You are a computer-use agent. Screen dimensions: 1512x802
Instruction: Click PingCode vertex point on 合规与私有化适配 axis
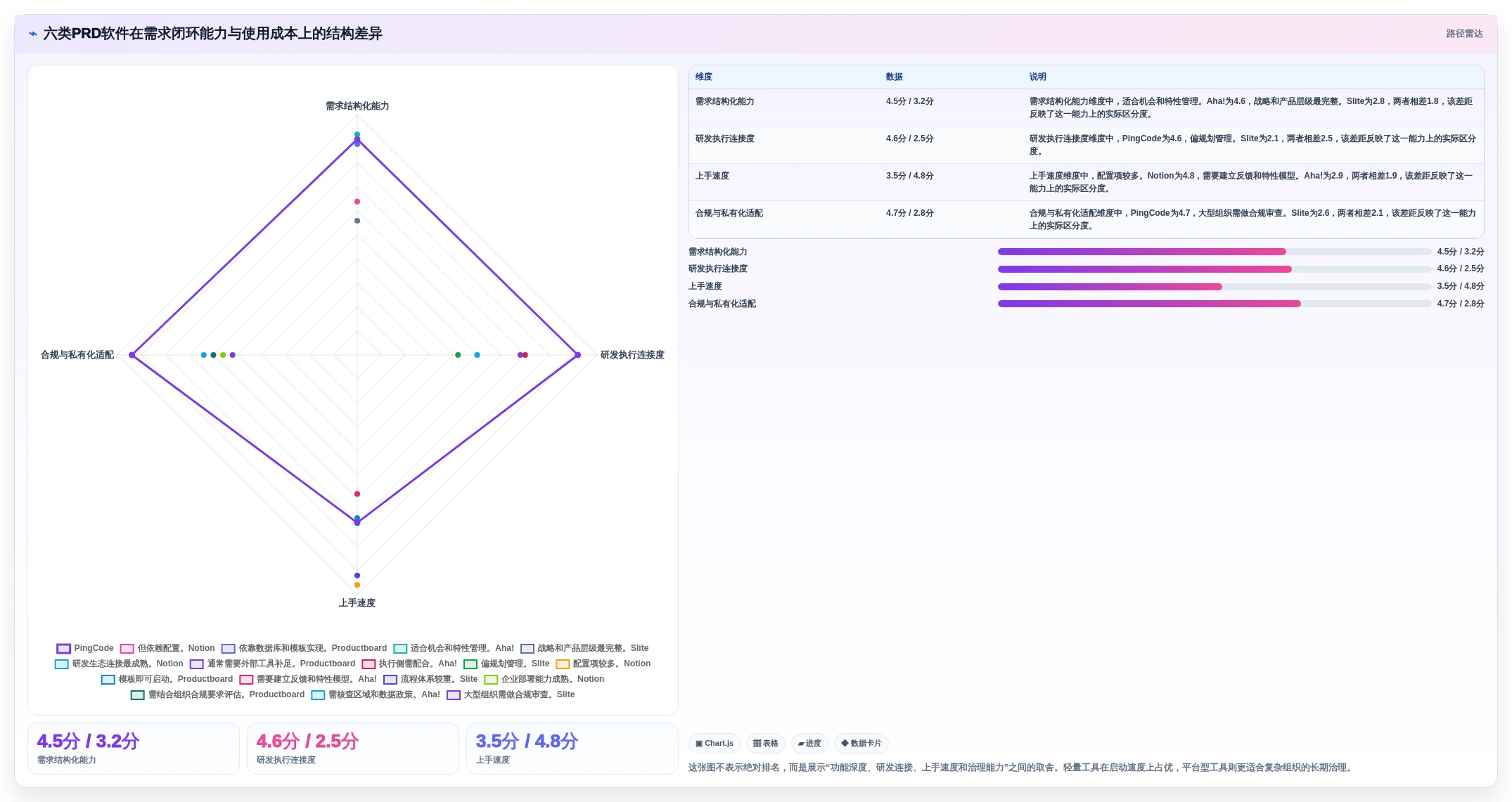(132, 355)
